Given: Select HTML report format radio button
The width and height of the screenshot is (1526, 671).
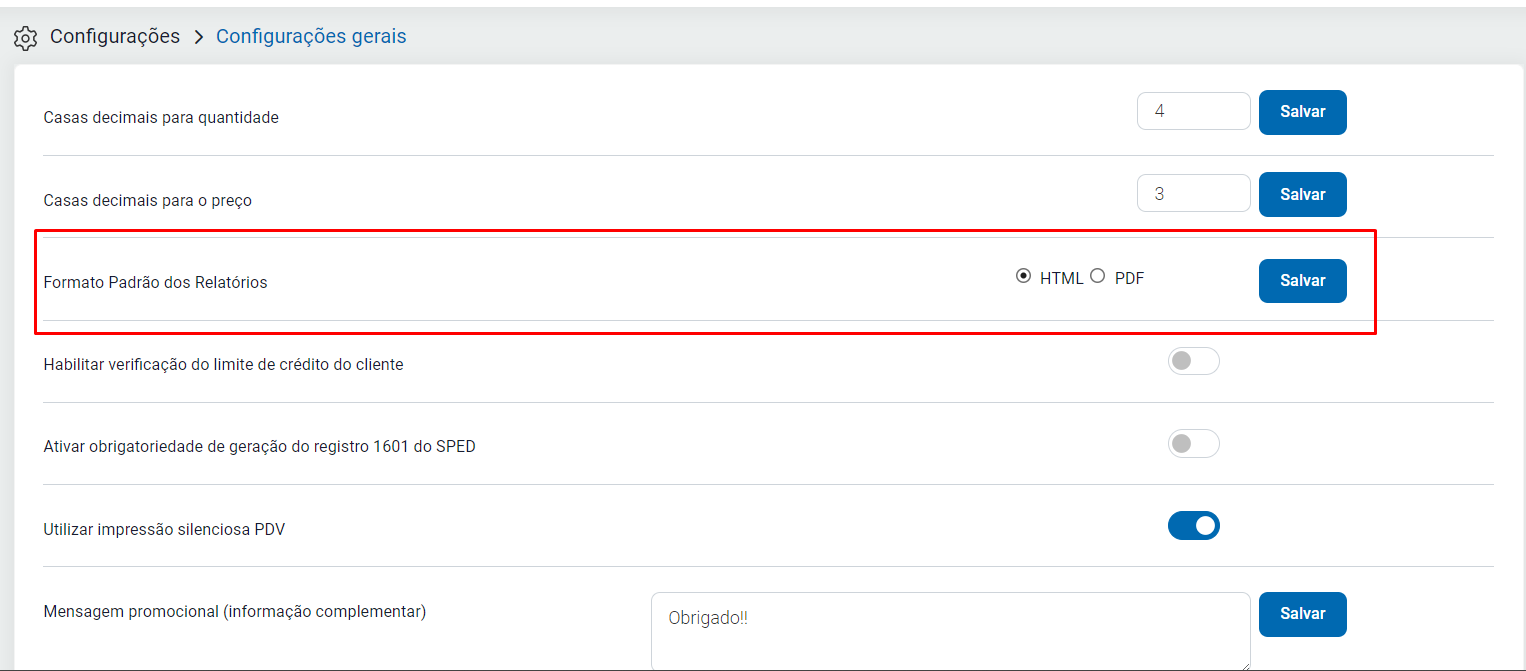Looking at the screenshot, I should click(1023, 277).
